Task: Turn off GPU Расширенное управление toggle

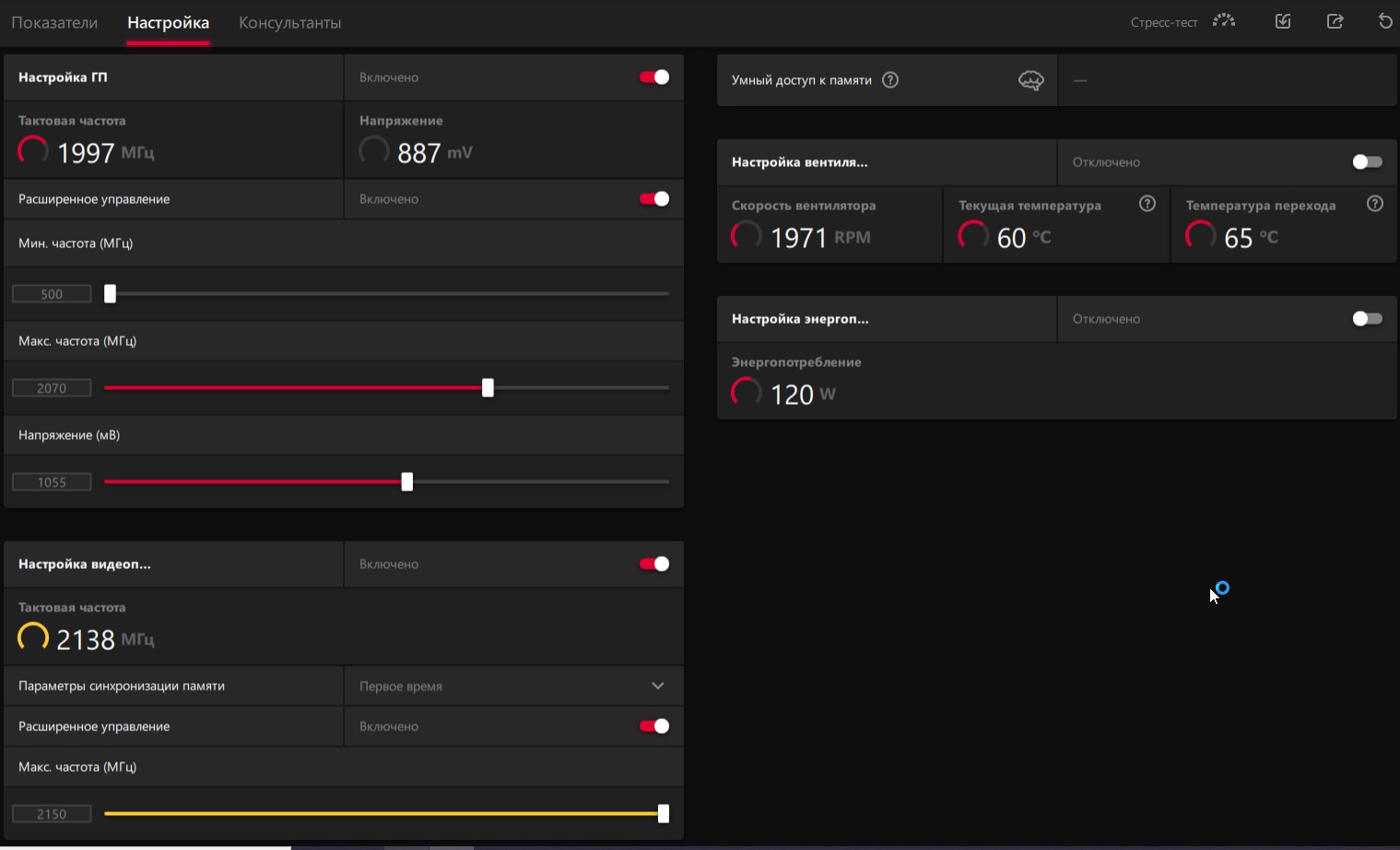Action: click(x=654, y=199)
